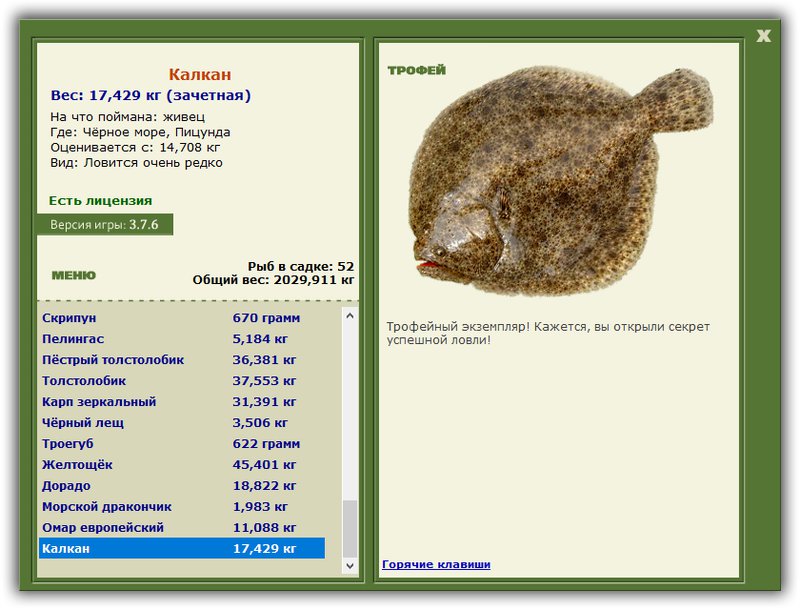
Task: Select Толстолобик 37,553 кг entry
Action: [182, 380]
